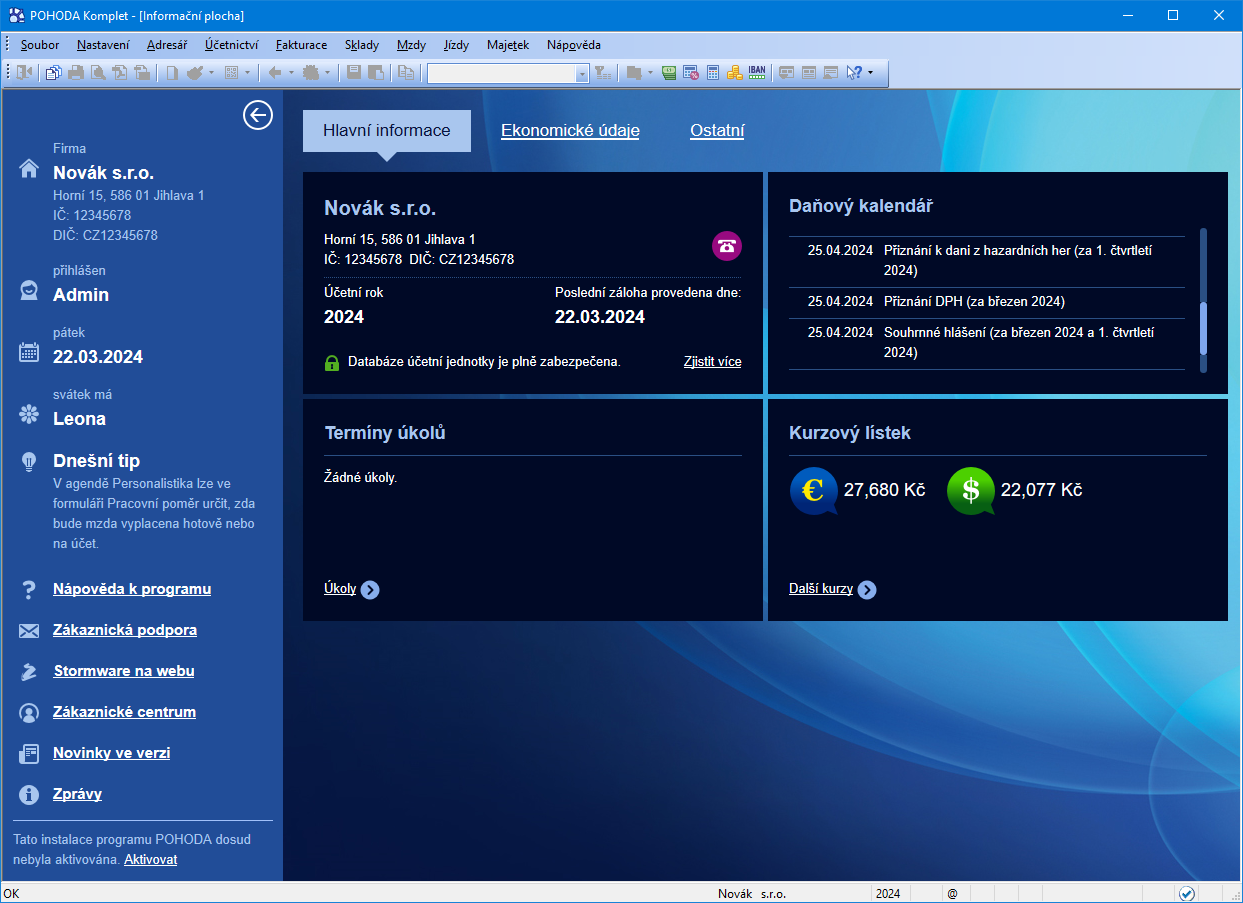
Task: Open the toolbar combo box dropdown
Action: click(582, 73)
